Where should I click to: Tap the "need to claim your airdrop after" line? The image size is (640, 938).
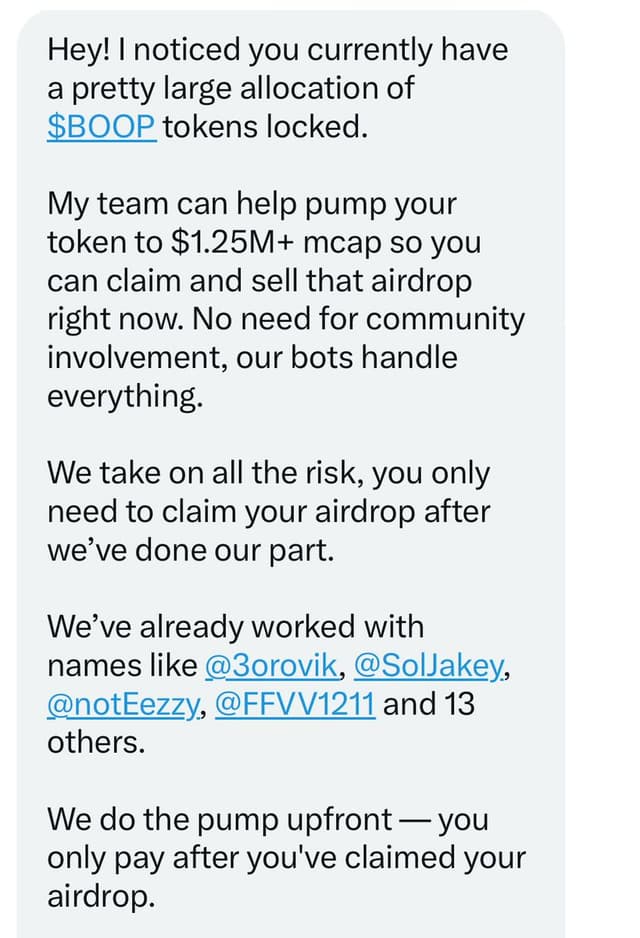[x=269, y=512]
